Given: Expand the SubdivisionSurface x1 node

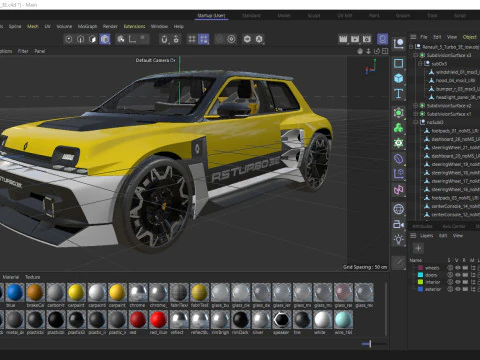Looking at the screenshot, I should [416, 114].
